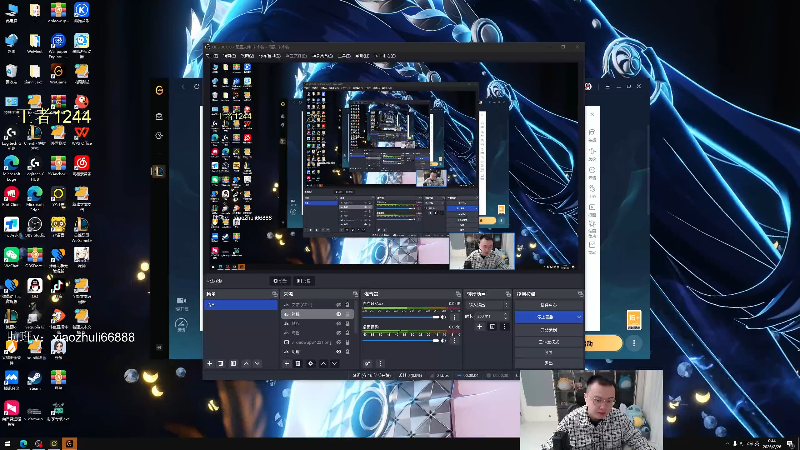
Task: Pop out the Audio Mixer dock header icon
Action: (458, 294)
